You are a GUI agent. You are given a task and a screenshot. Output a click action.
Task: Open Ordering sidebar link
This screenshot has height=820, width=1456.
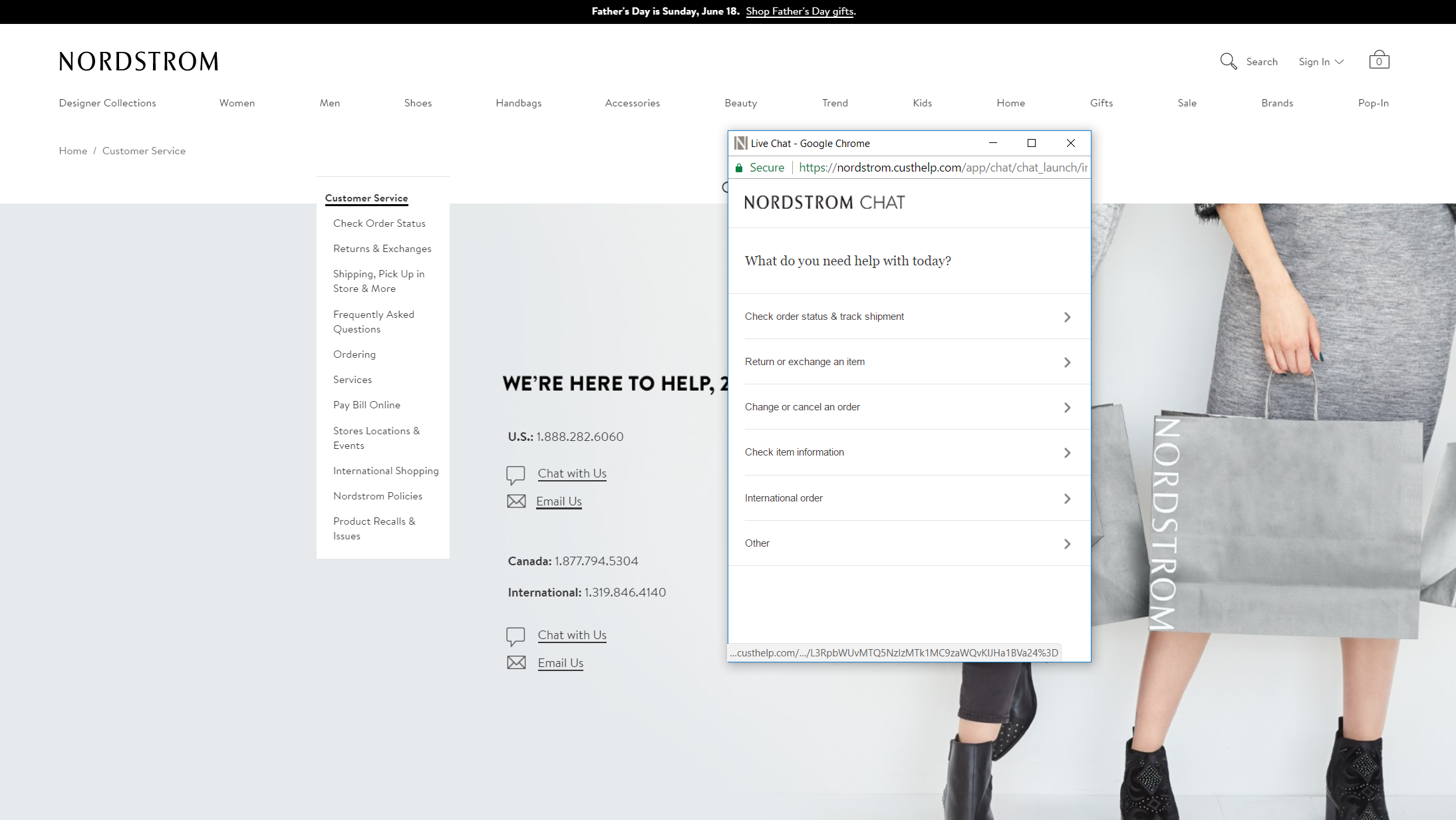coord(354,354)
